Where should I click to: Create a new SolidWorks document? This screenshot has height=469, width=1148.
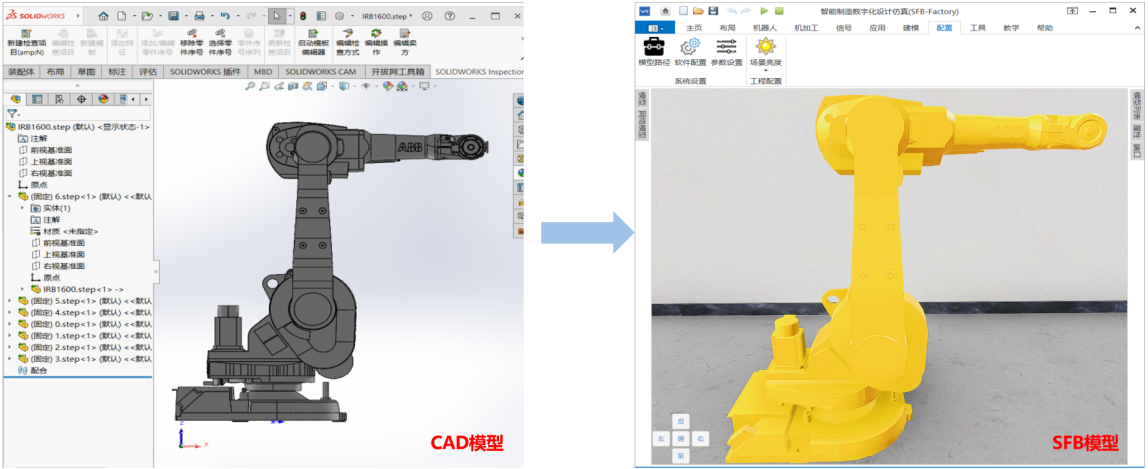[x=122, y=15]
